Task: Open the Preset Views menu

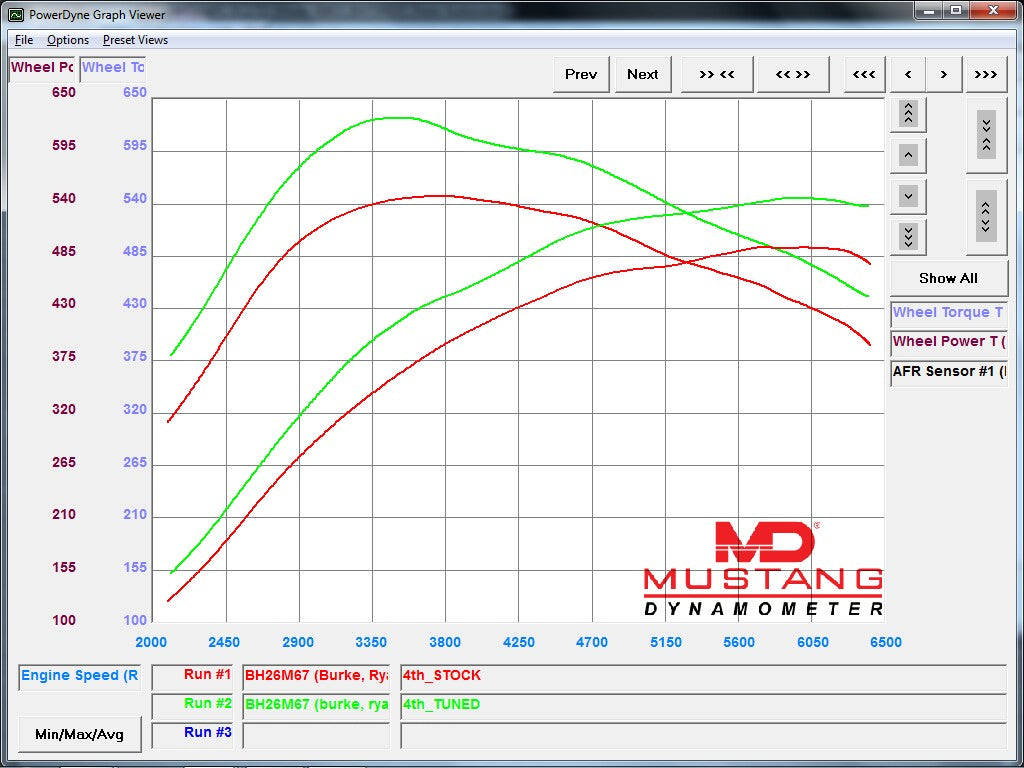Action: click(x=135, y=40)
